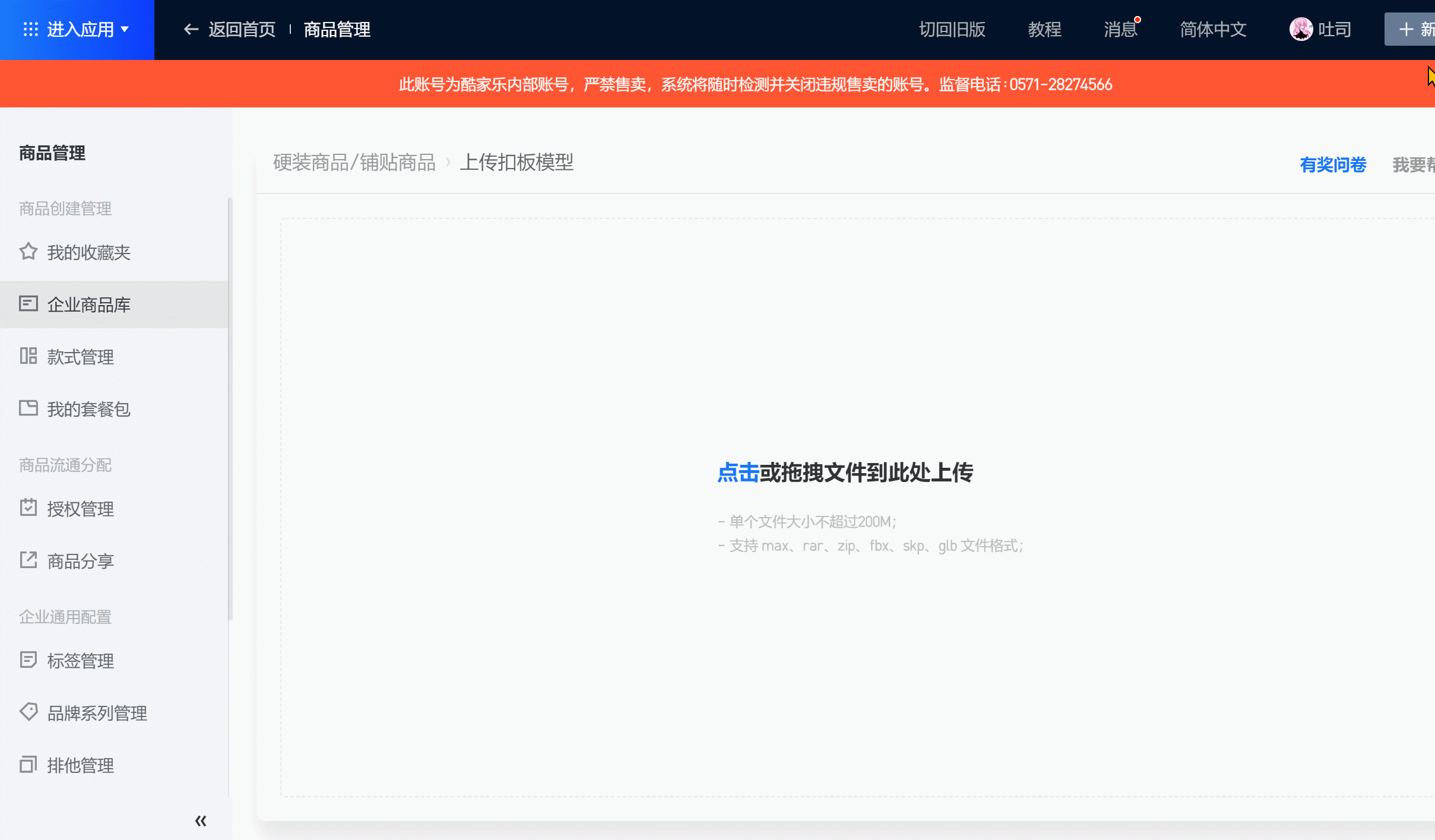The height and width of the screenshot is (840, 1435).
Task: Click the 品牌系列管理 tag icon
Action: (x=28, y=712)
